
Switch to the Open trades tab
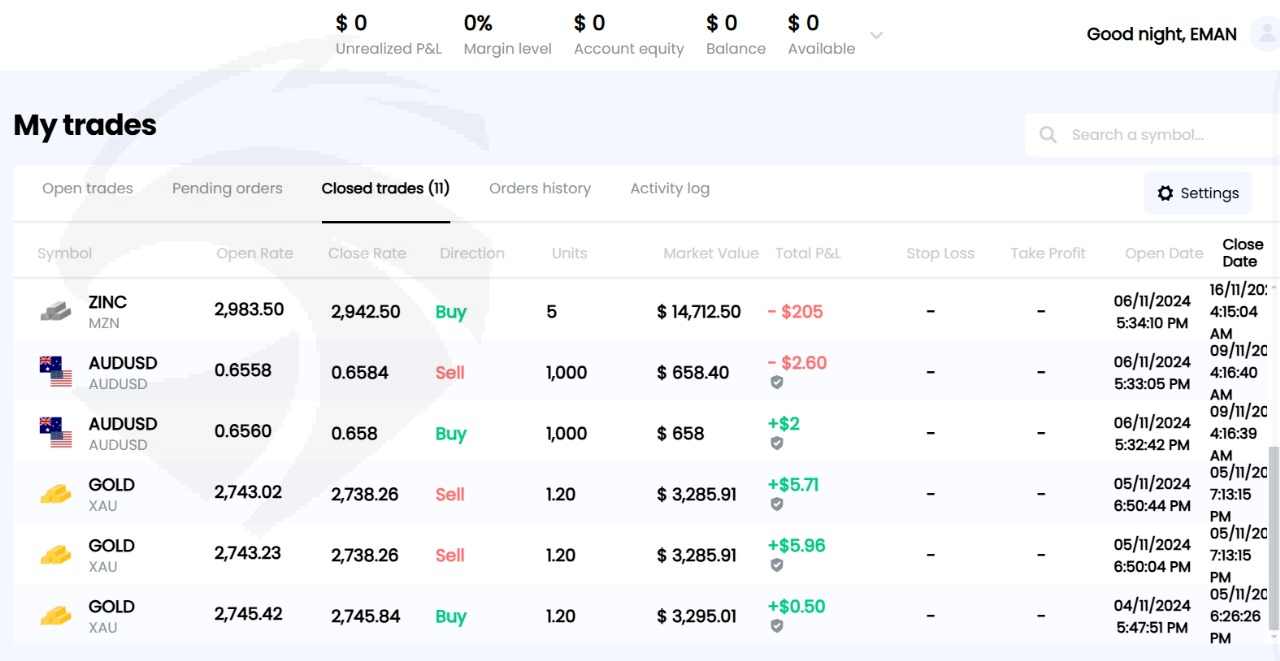(88, 188)
